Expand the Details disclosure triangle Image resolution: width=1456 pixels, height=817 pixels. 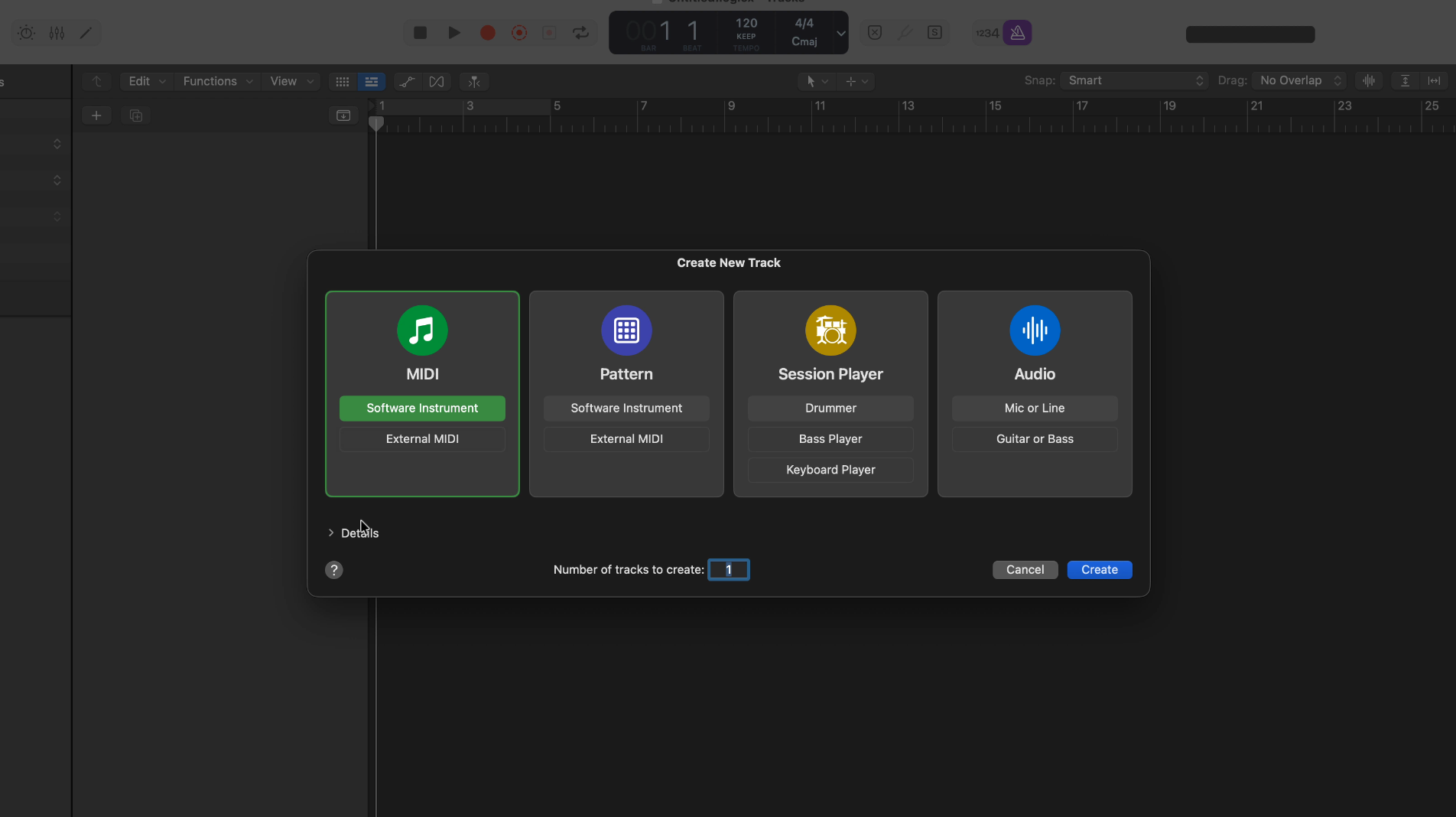point(331,533)
